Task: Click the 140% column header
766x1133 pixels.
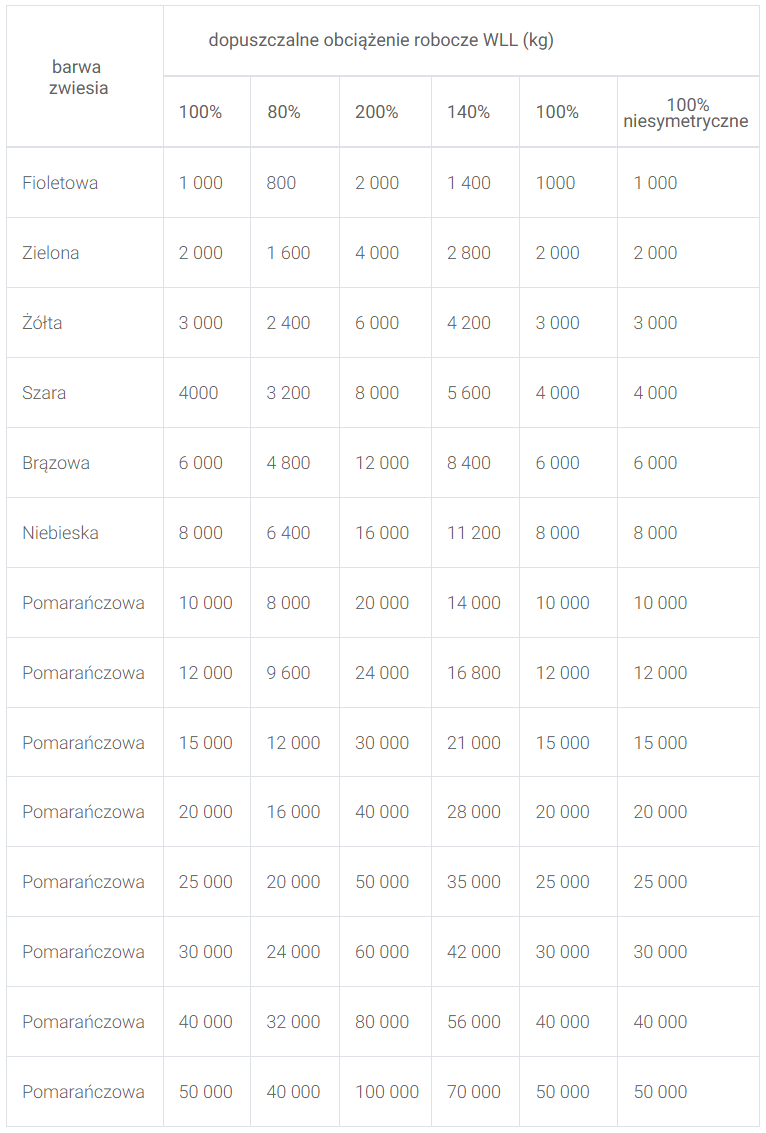Action: tap(468, 112)
